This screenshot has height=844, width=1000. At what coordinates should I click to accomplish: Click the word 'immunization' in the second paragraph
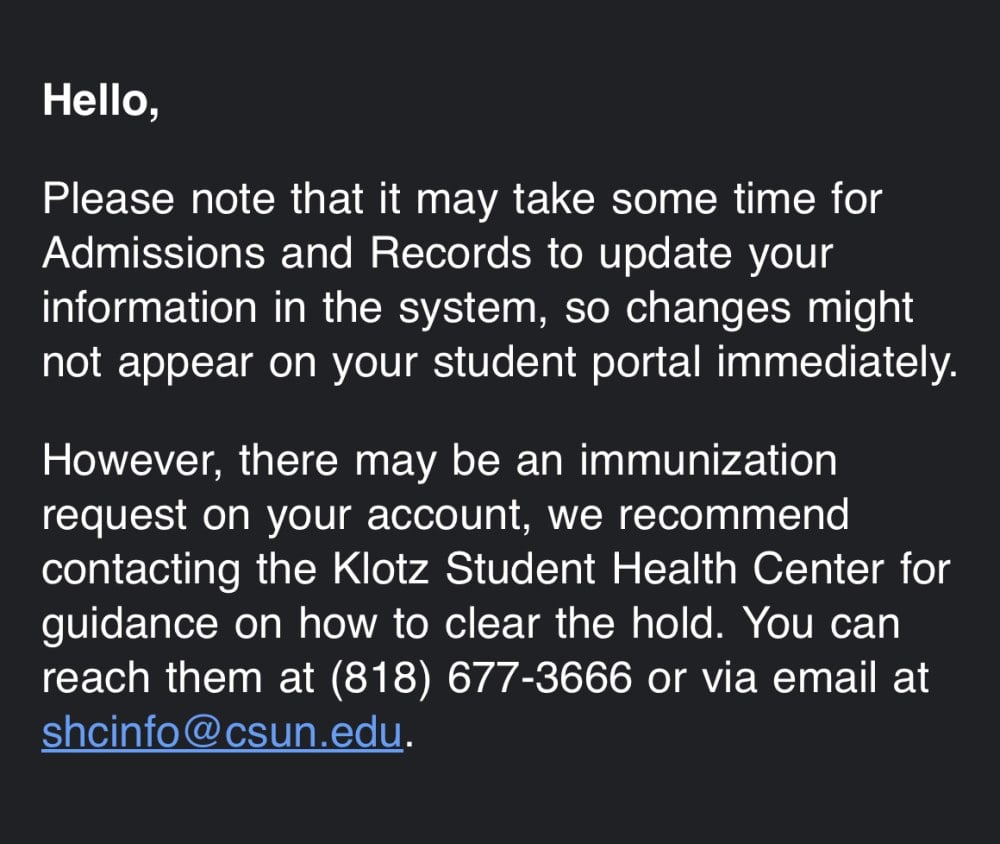point(708,461)
